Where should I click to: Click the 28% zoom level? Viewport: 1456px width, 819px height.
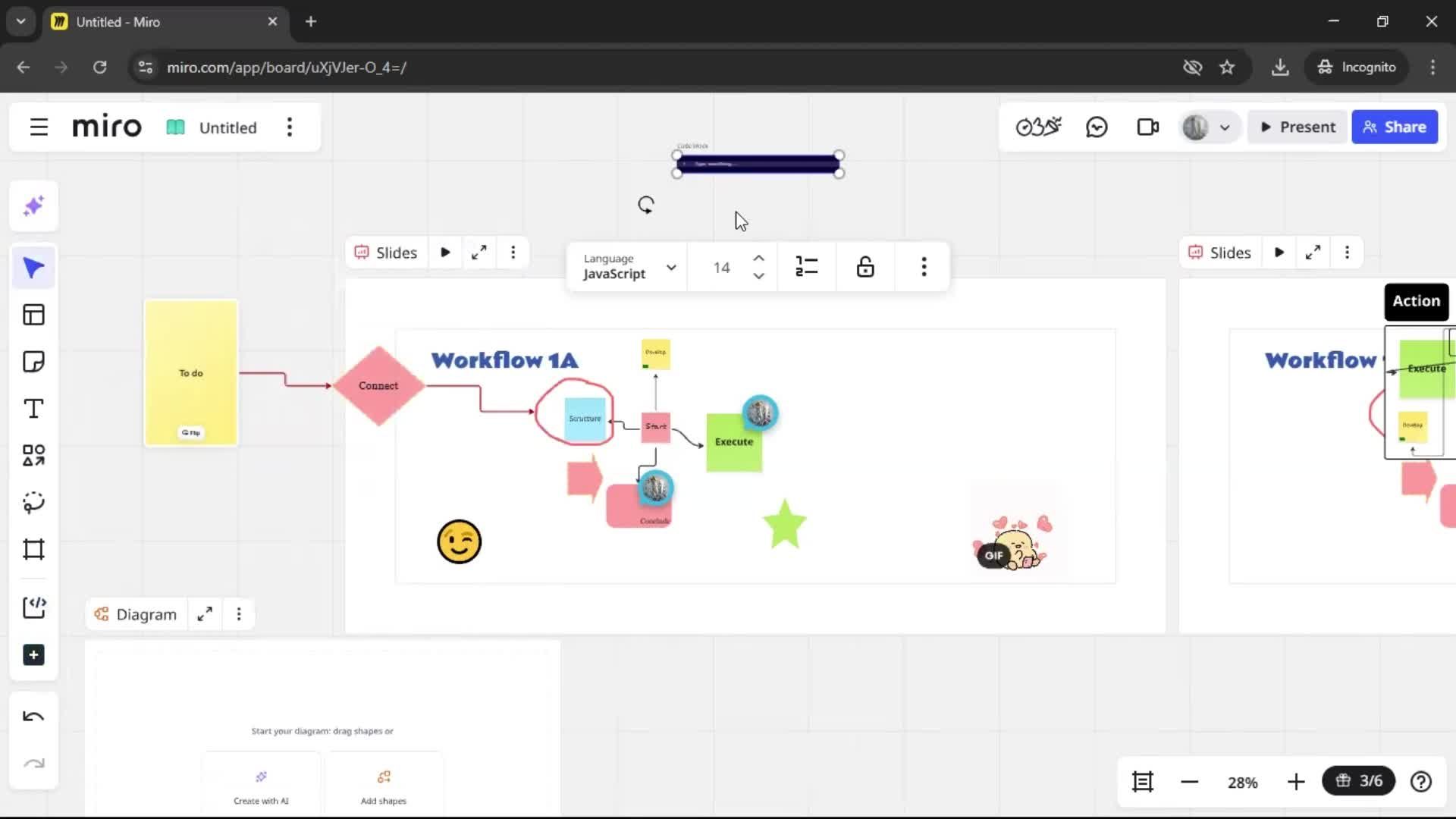coord(1242,783)
